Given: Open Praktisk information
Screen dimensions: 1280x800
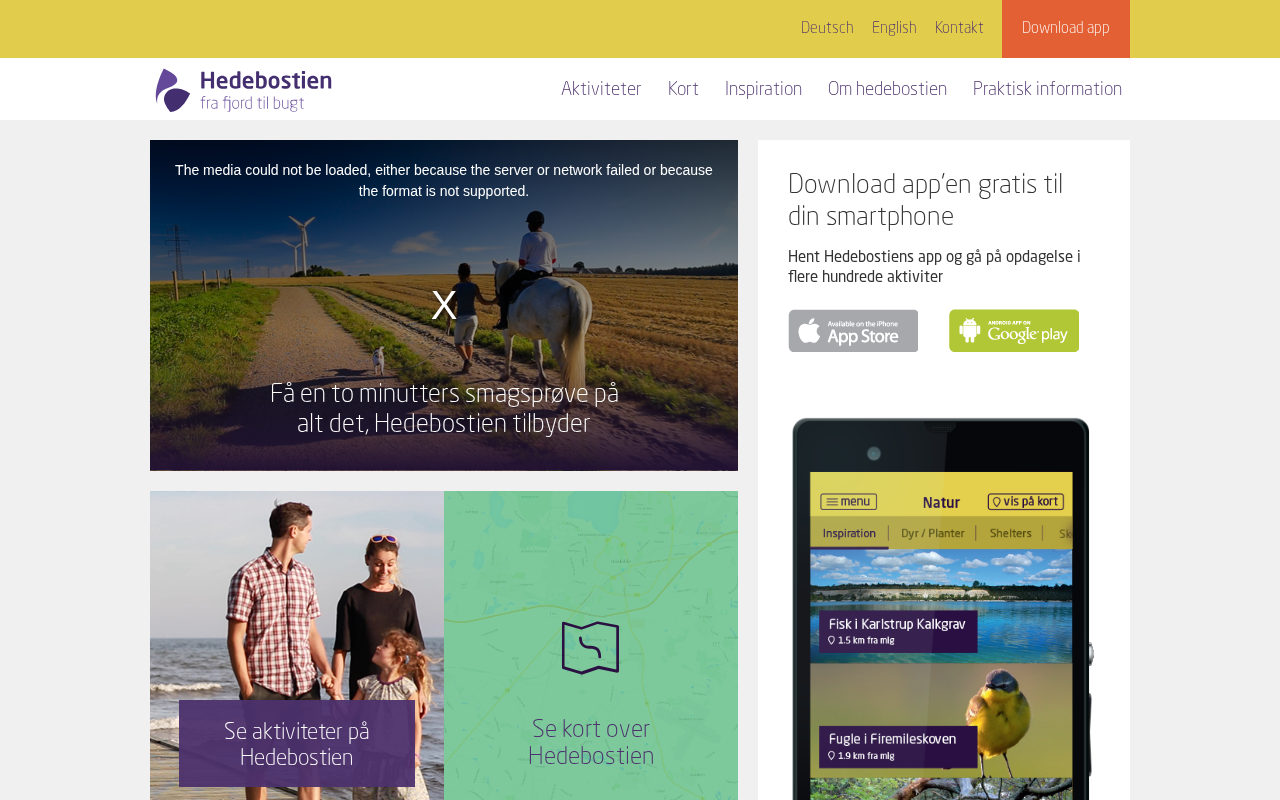Looking at the screenshot, I should coord(1047,90).
